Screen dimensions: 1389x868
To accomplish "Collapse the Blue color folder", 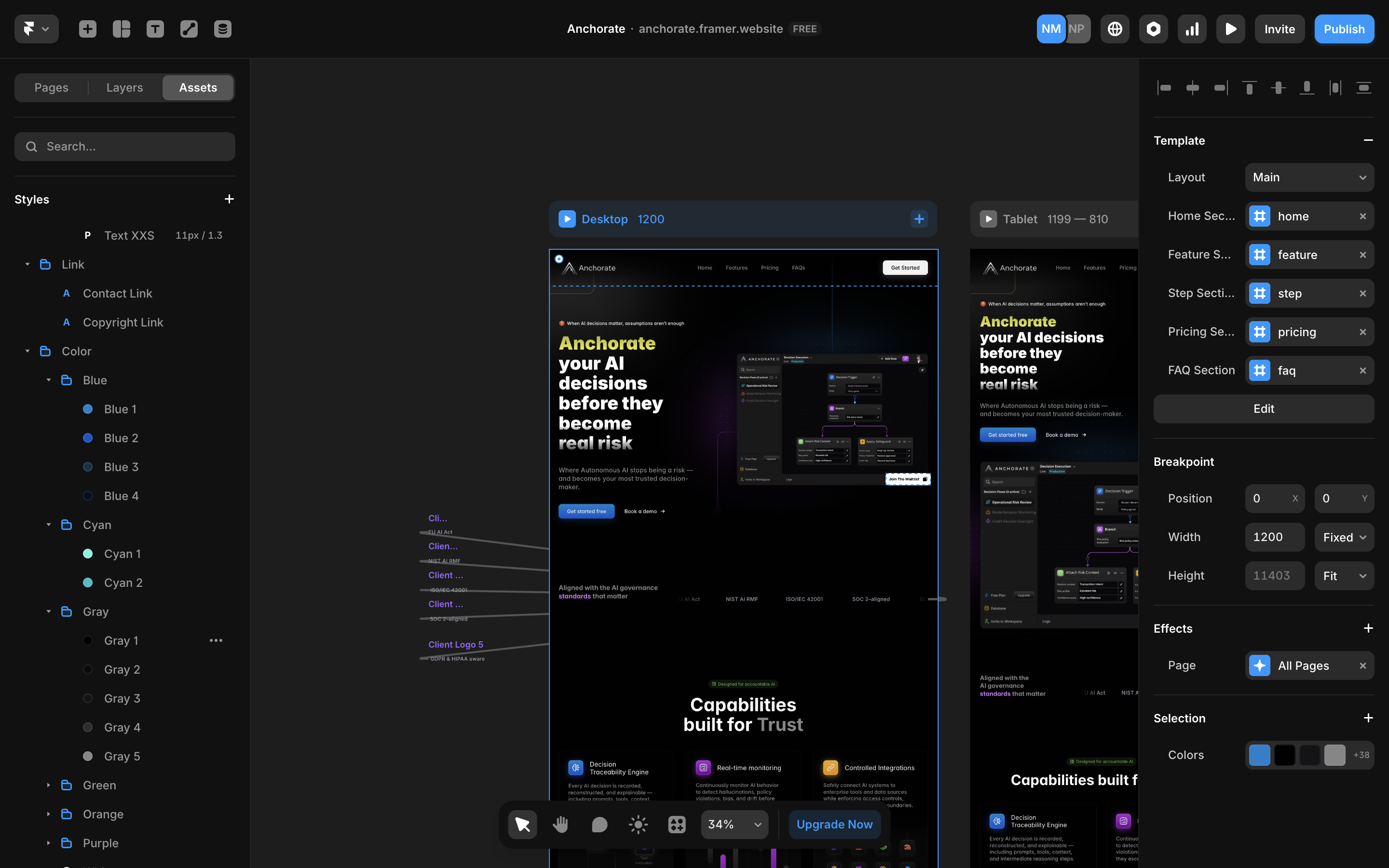I will click(x=49, y=380).
